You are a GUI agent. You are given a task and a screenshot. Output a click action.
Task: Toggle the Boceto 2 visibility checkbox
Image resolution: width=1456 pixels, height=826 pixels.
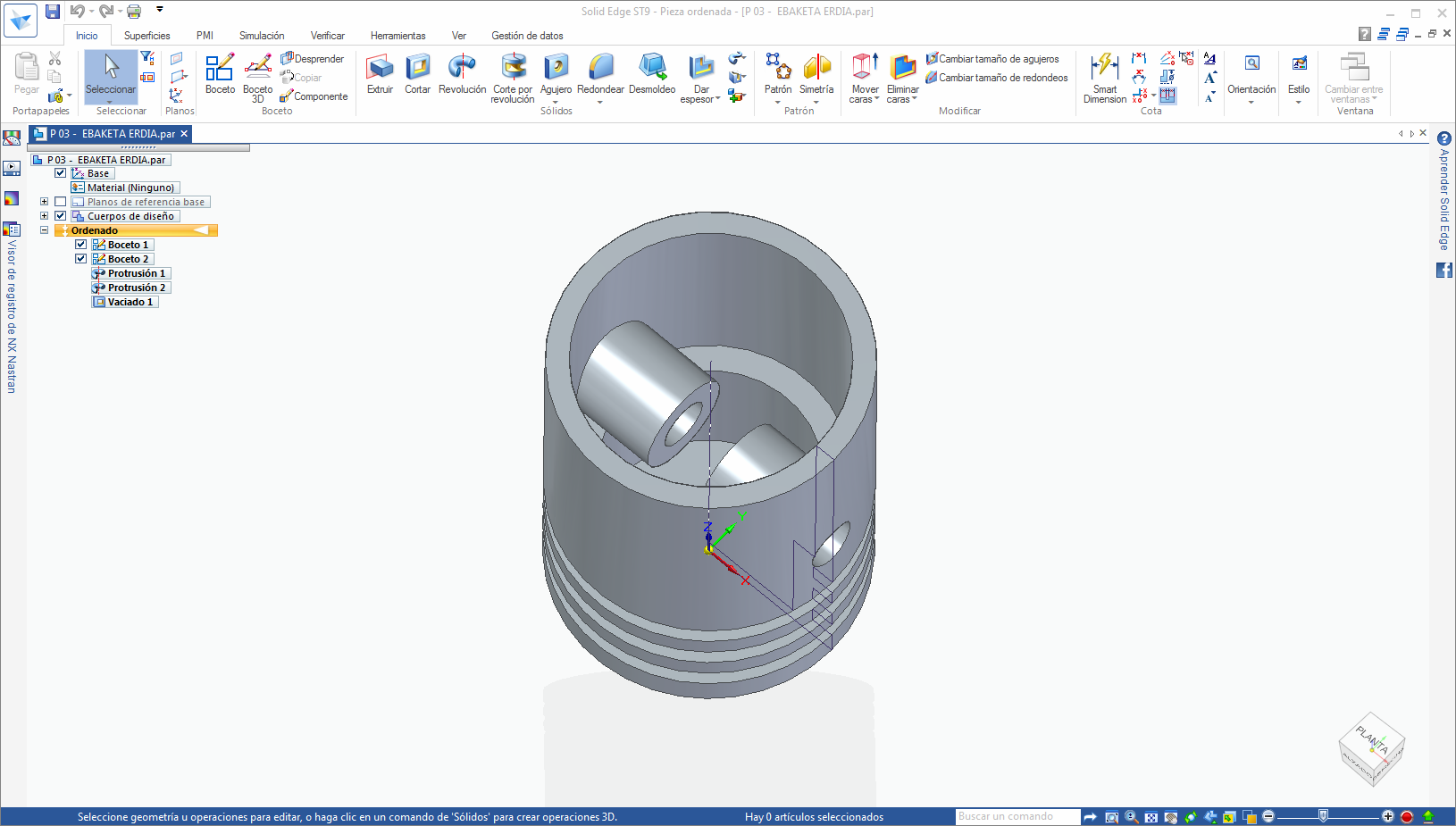pos(81,259)
